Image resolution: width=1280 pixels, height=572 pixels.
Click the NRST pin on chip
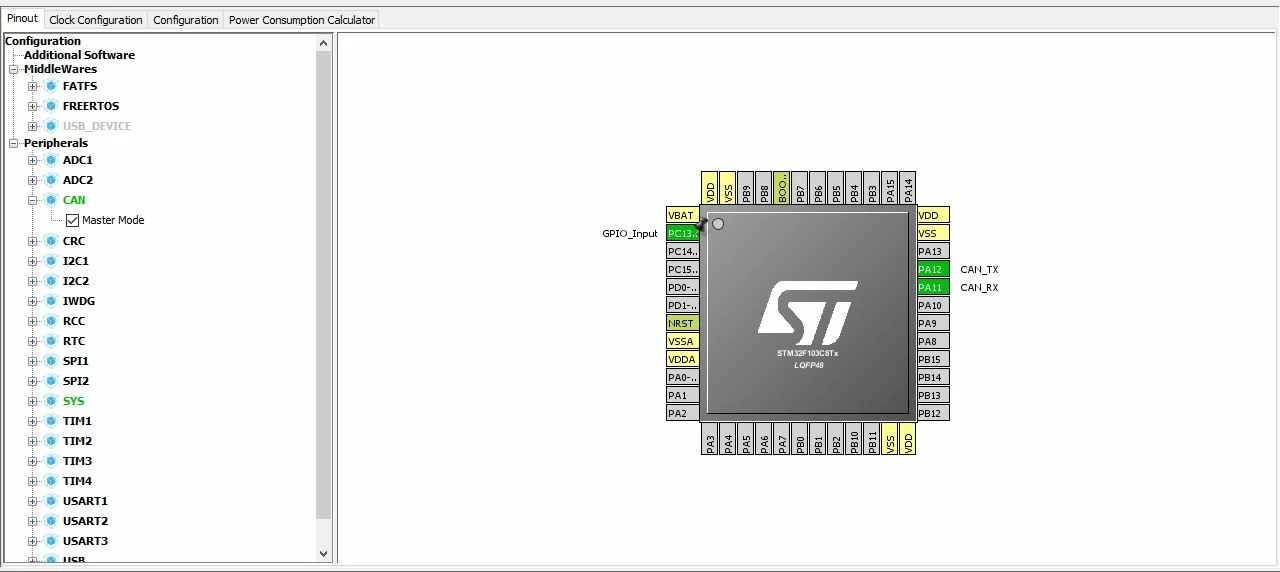pos(683,323)
